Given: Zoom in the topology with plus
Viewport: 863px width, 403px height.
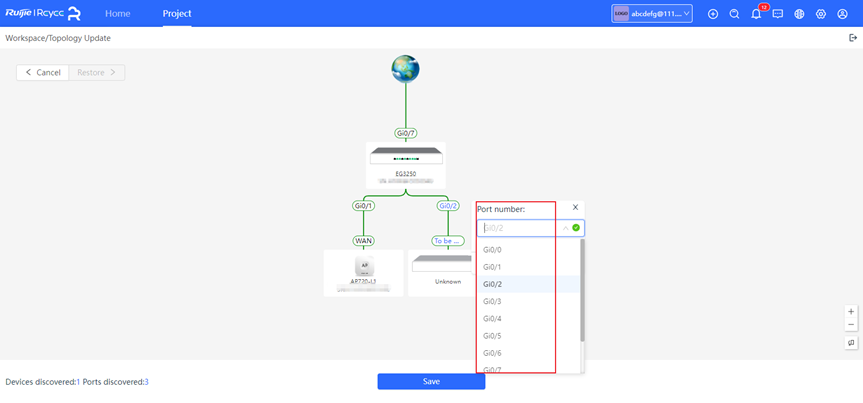Looking at the screenshot, I should pyautogui.click(x=851, y=311).
